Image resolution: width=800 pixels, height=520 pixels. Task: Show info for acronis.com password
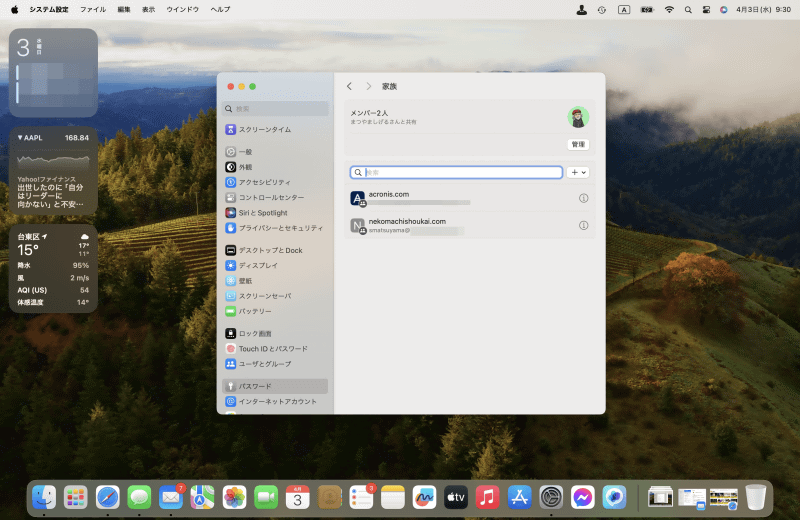click(x=584, y=198)
